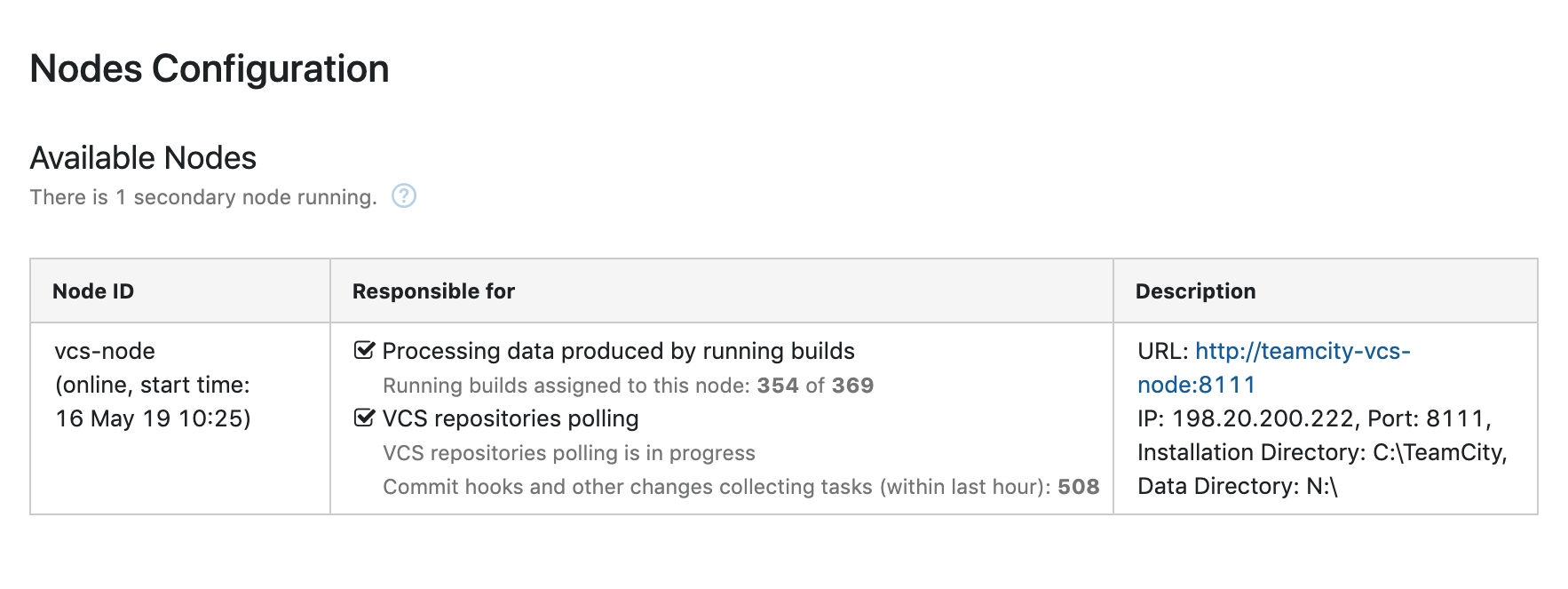Click the Data Directory N:\ text
Screen dimensions: 1568x589
click(x=1238, y=486)
